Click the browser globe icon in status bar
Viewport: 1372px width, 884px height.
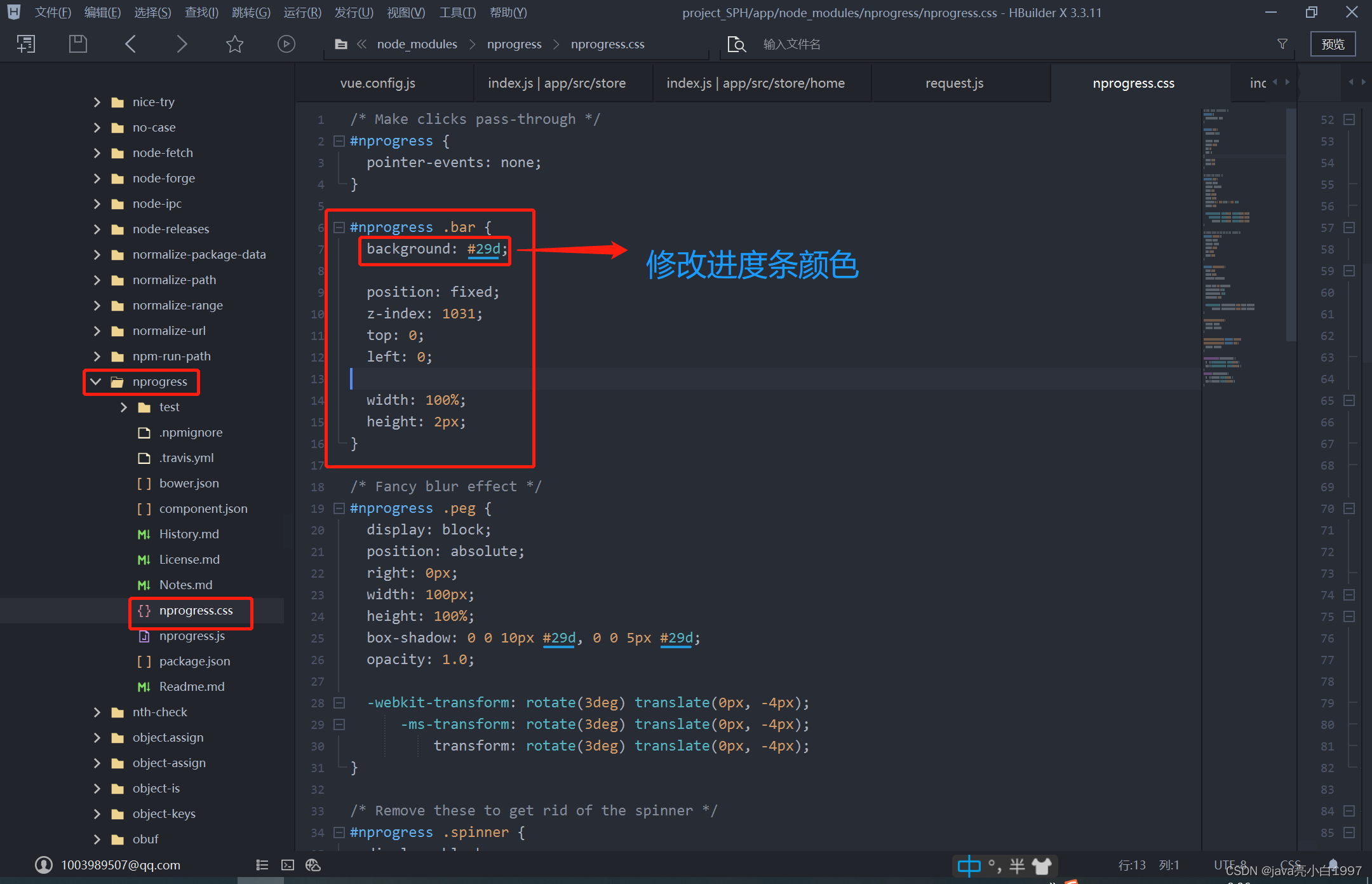pos(313,865)
